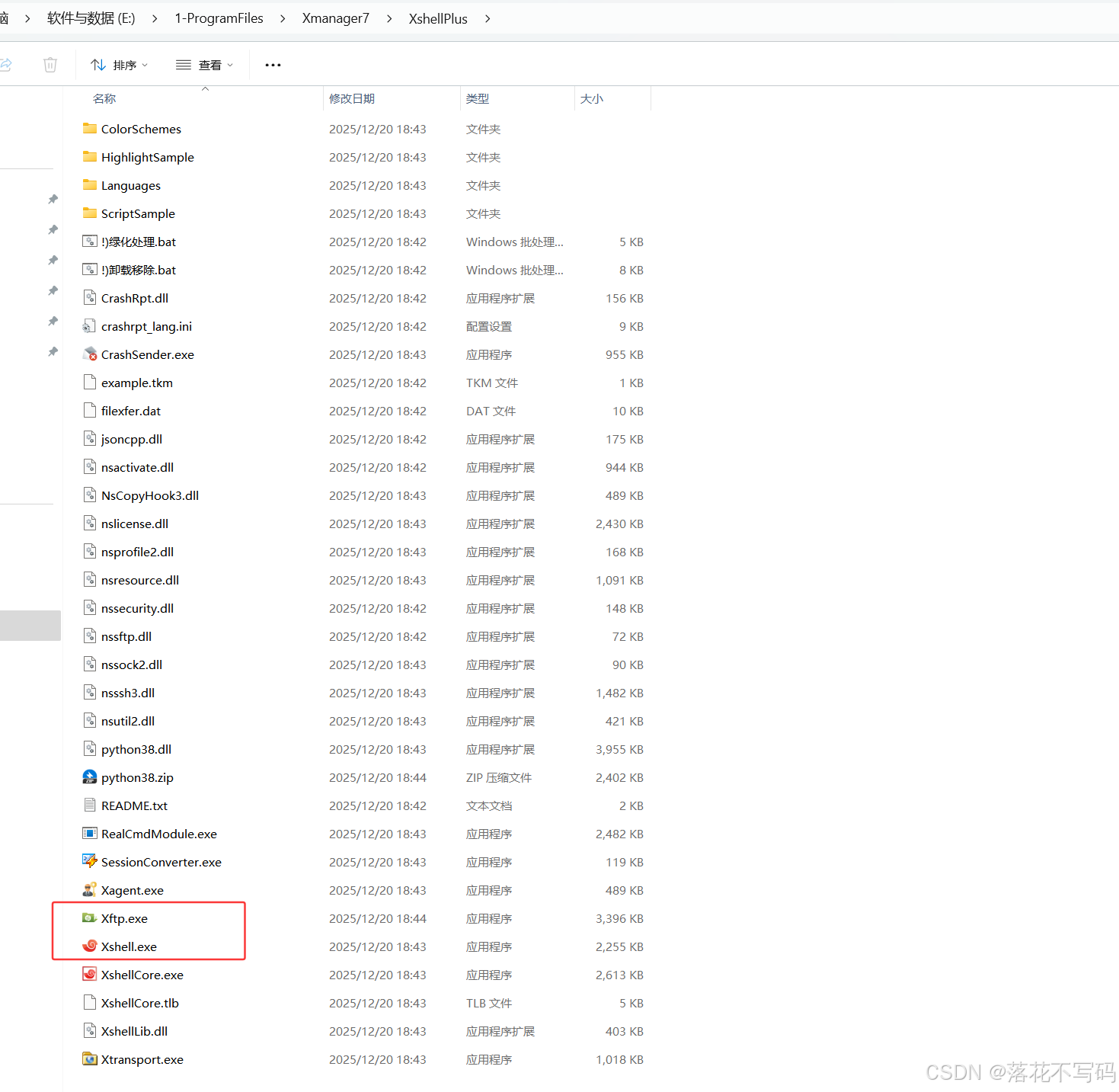Viewport: 1119px width, 1092px height.
Task: Click the Xagent.exe application icon
Action: coord(90,890)
